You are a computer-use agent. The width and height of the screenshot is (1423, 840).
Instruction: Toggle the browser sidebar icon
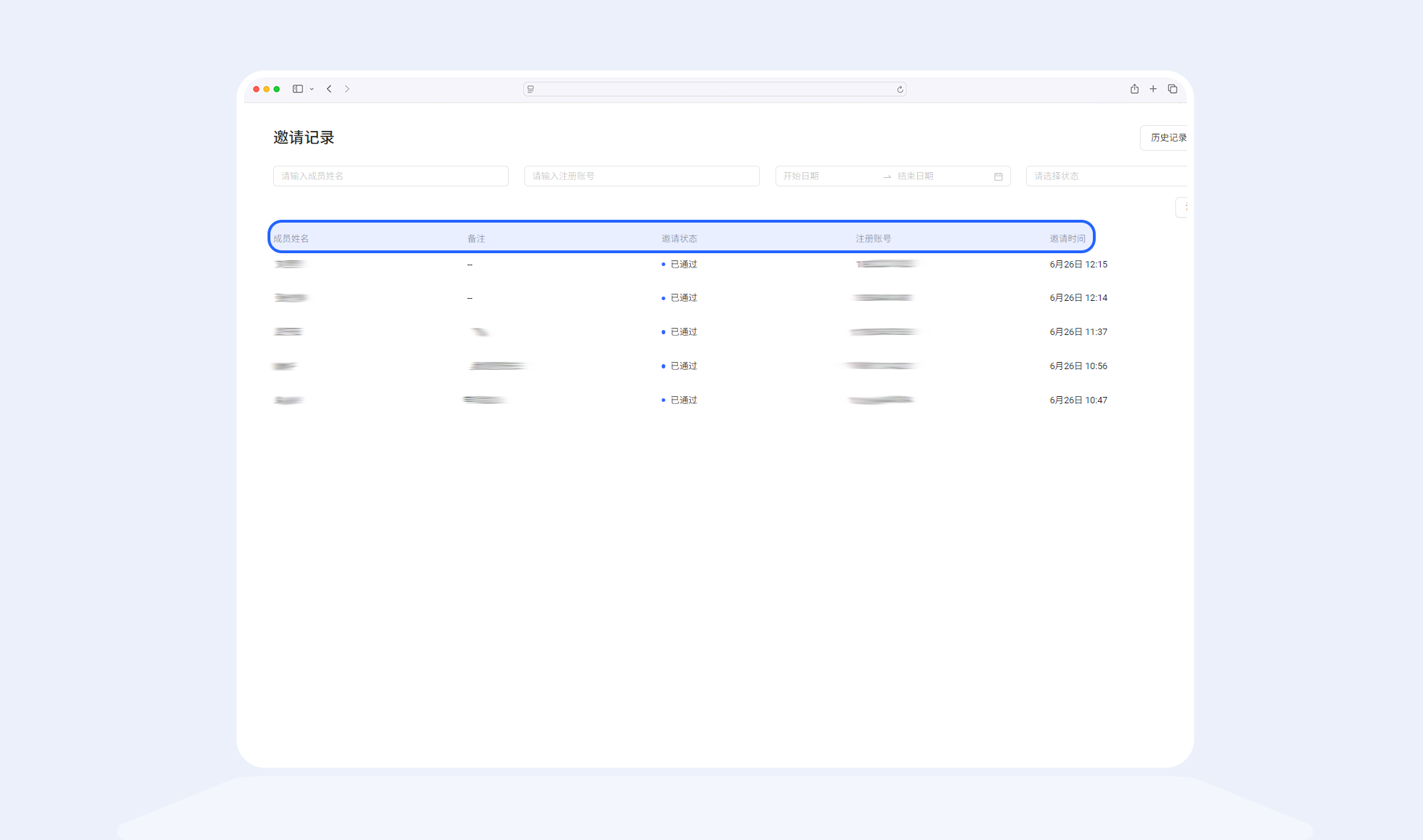297,89
